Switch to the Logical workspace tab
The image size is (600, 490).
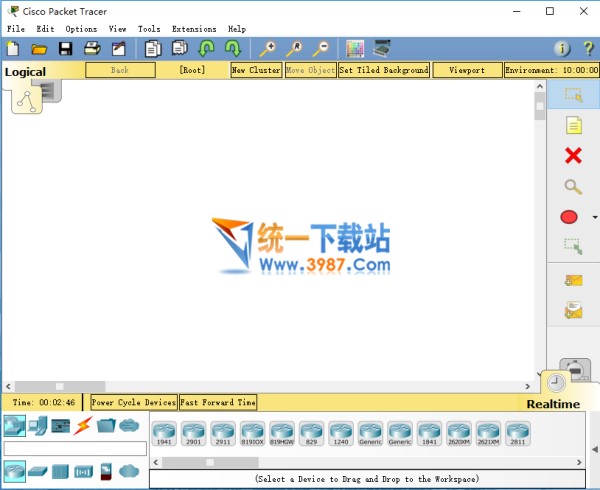(x=26, y=71)
